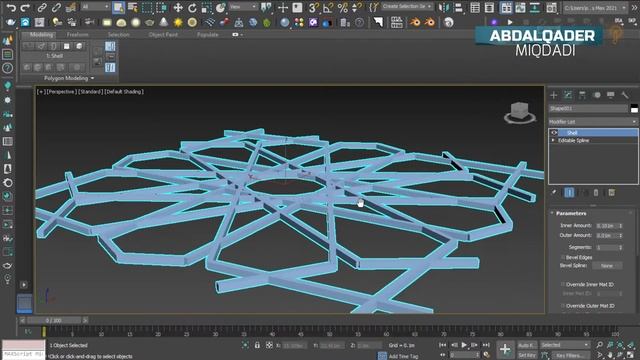Choose the Rectangular Selection Region tool
The height and width of the screenshot is (360, 640).
tap(147, 7)
